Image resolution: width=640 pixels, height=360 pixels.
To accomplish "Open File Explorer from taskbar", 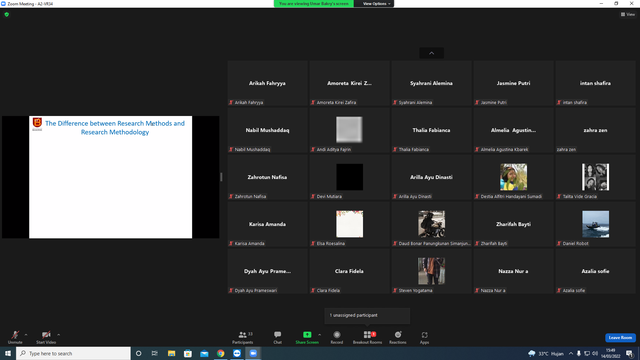I will click(171, 353).
